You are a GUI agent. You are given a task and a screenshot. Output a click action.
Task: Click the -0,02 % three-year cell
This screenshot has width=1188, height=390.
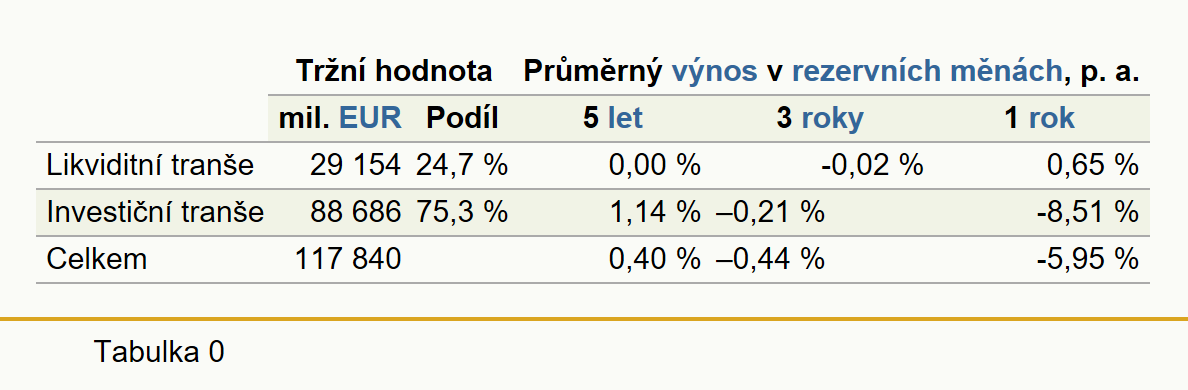pyautogui.click(x=872, y=165)
